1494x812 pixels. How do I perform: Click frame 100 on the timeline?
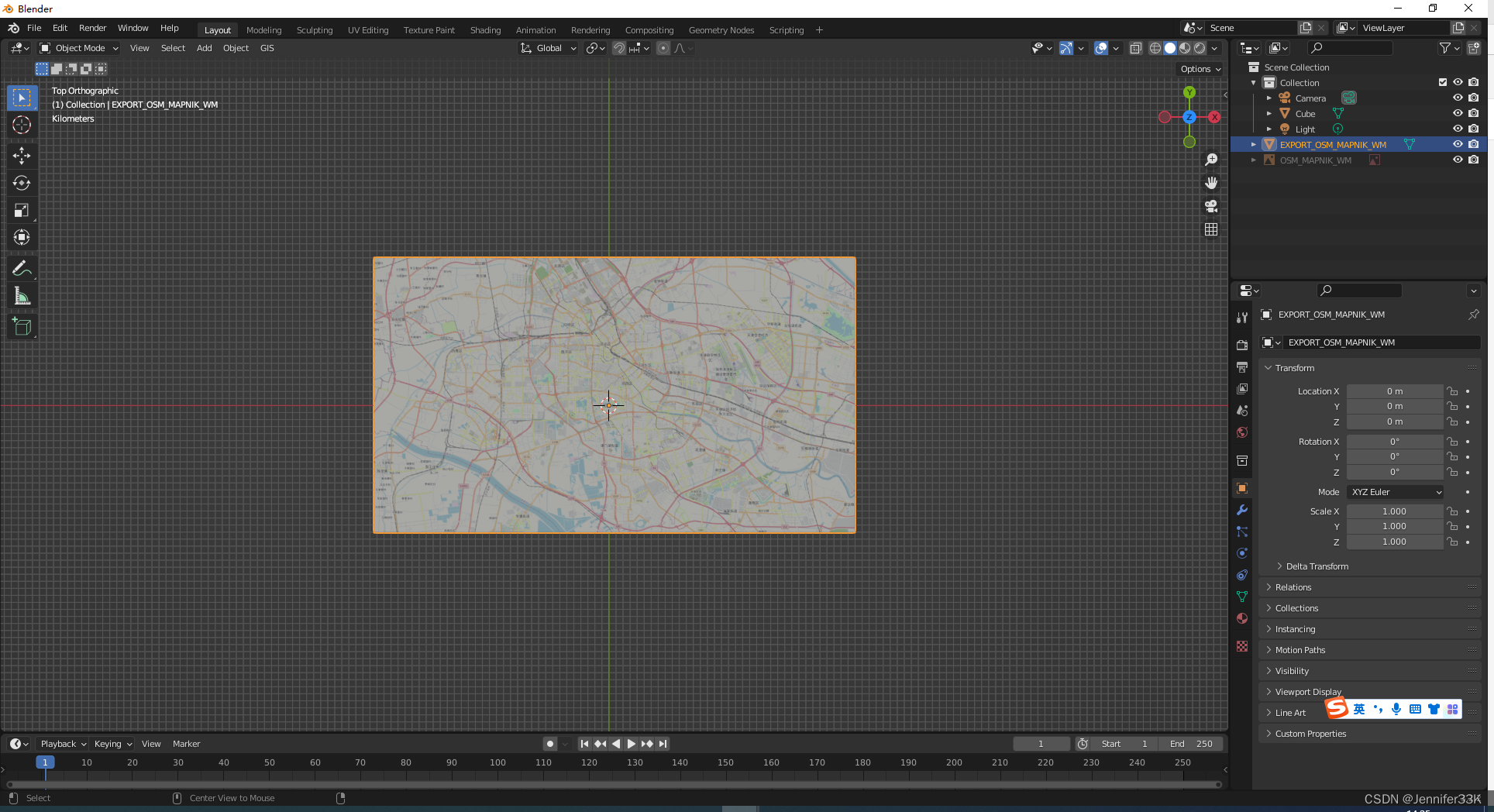[497, 762]
